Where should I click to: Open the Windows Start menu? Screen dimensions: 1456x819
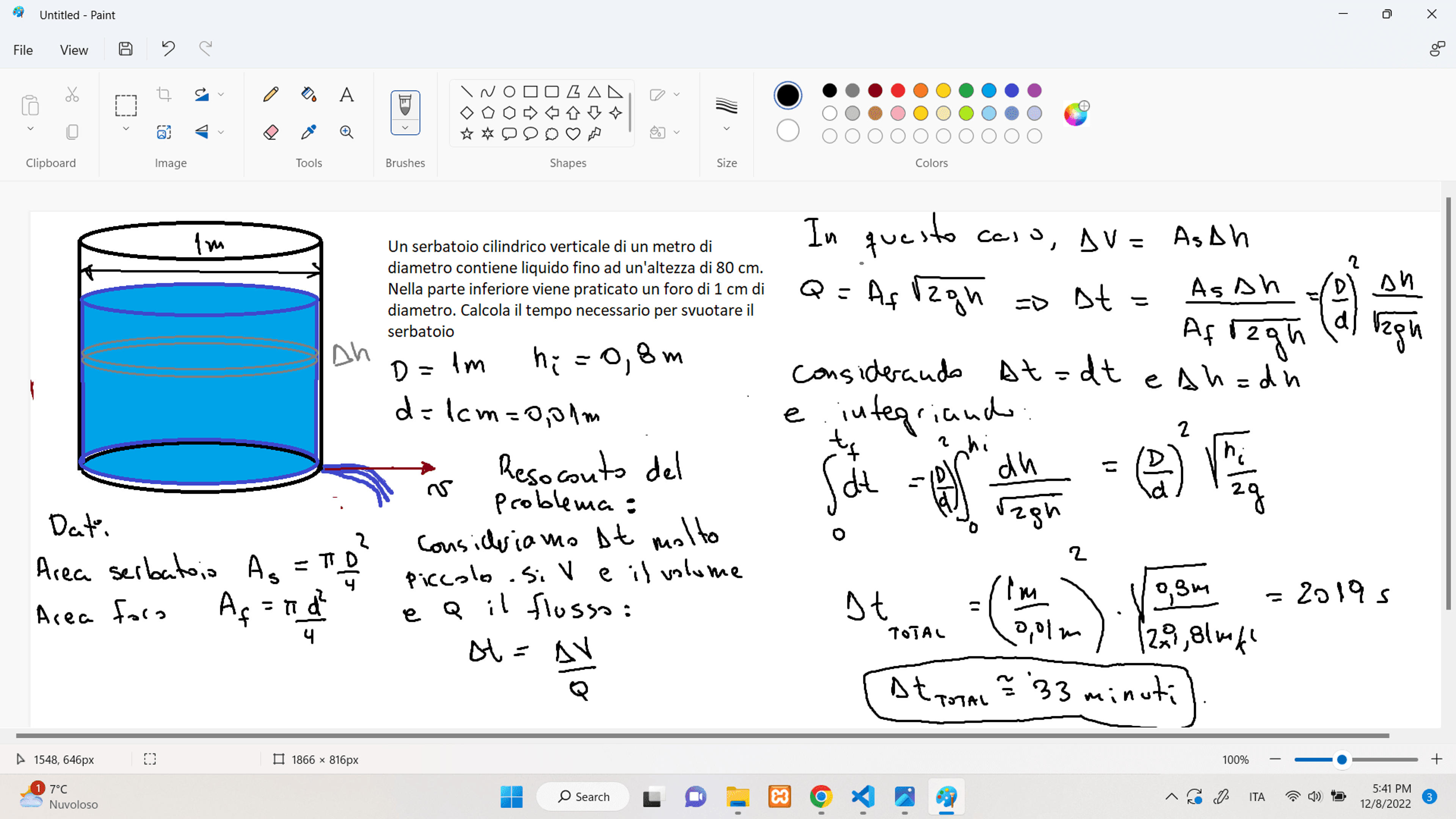(511, 796)
